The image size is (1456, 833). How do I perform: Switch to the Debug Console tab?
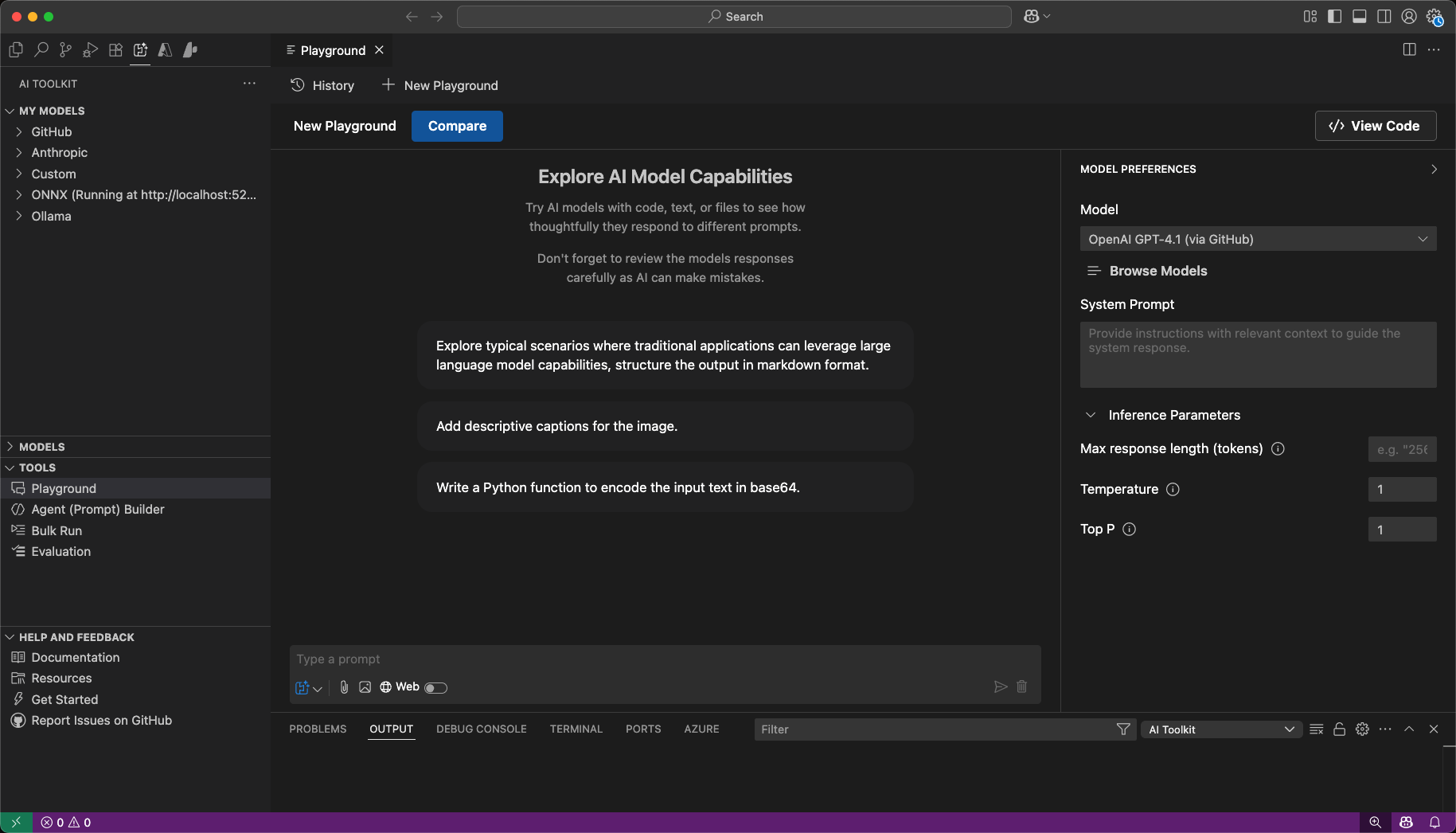point(481,729)
